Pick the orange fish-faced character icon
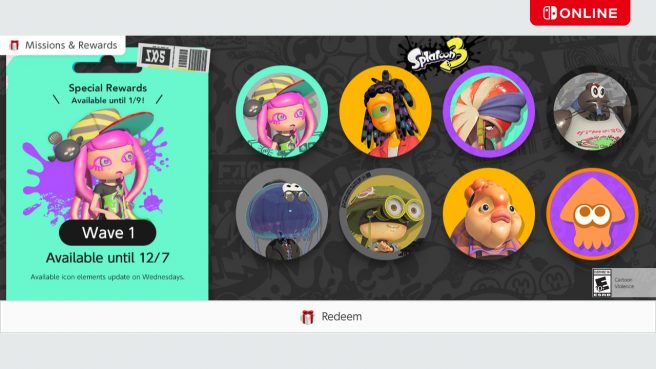Screen dimensions: 656x369 coord(489,214)
